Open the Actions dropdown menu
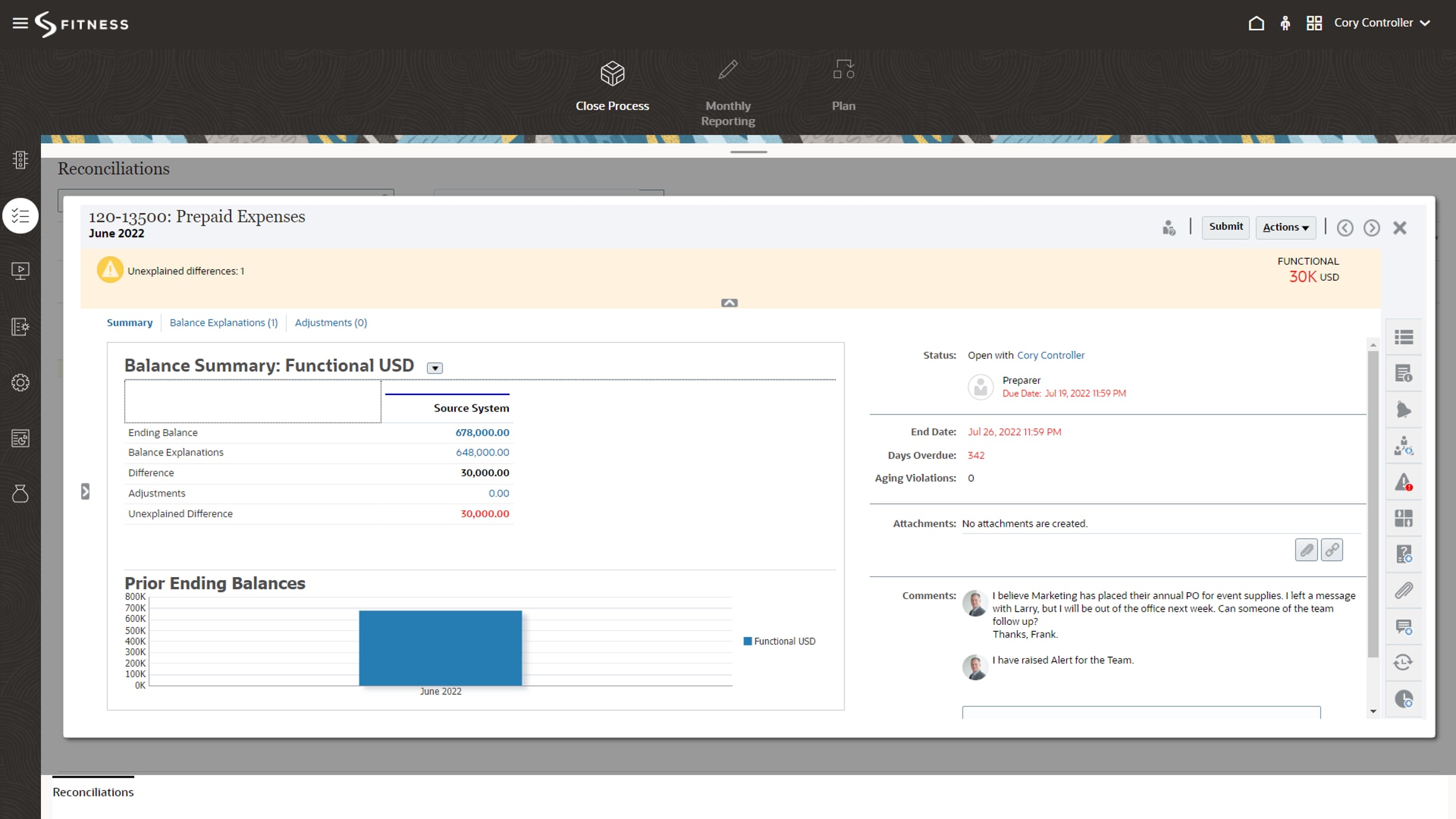 (x=1285, y=227)
